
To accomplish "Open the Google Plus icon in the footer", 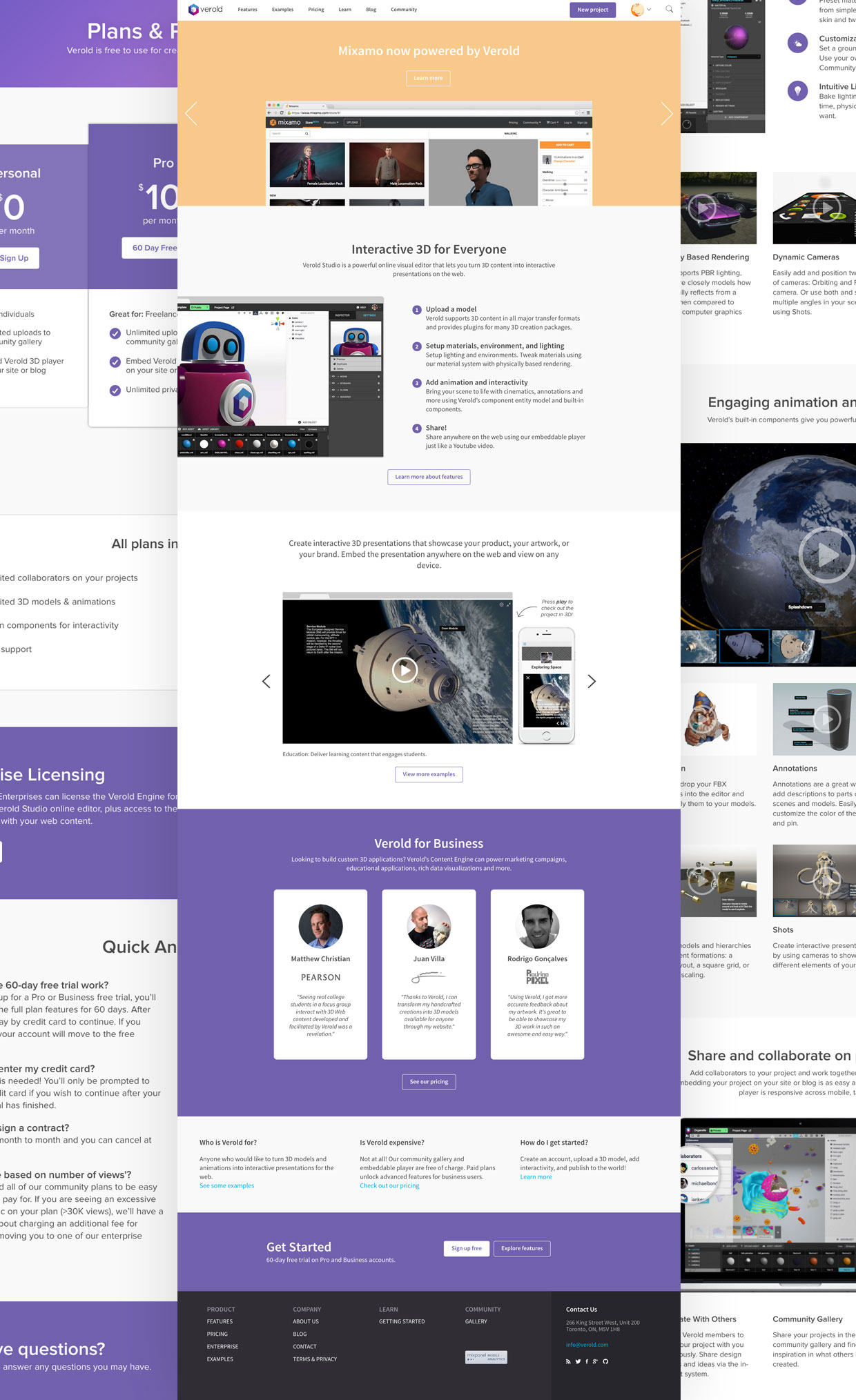I will (x=595, y=1361).
